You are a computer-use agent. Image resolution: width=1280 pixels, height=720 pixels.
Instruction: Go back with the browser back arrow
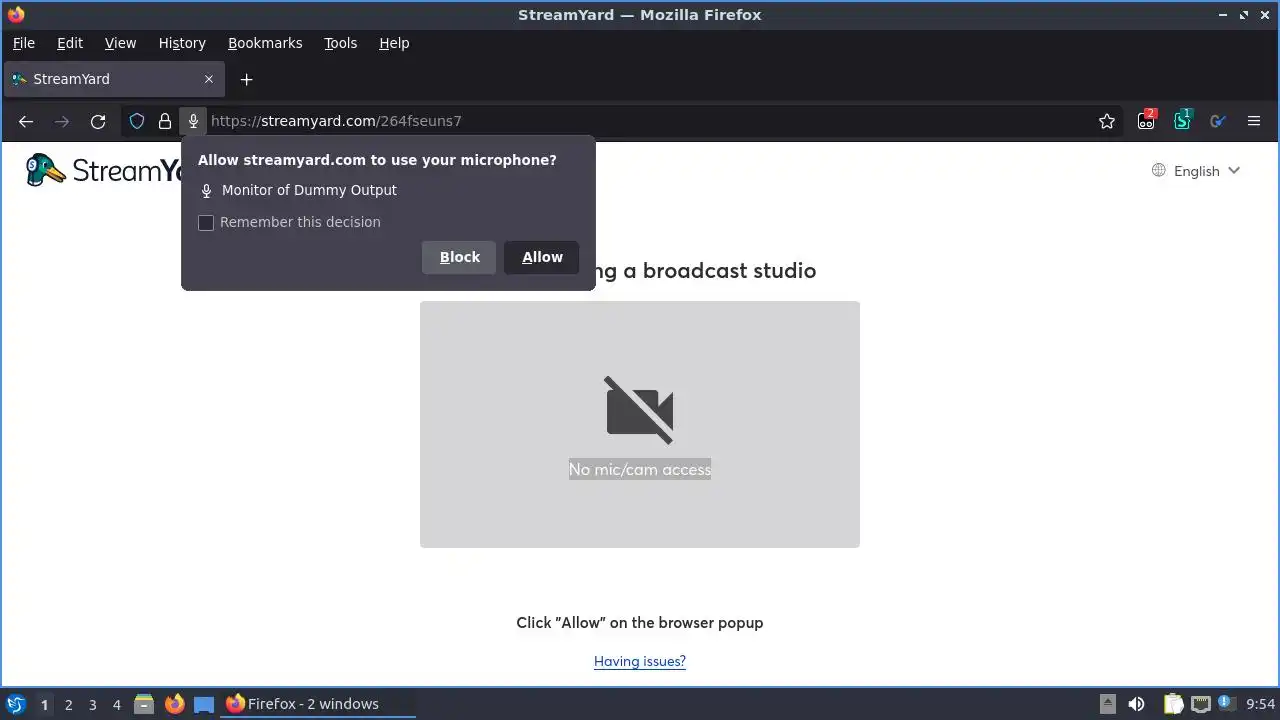(x=26, y=121)
